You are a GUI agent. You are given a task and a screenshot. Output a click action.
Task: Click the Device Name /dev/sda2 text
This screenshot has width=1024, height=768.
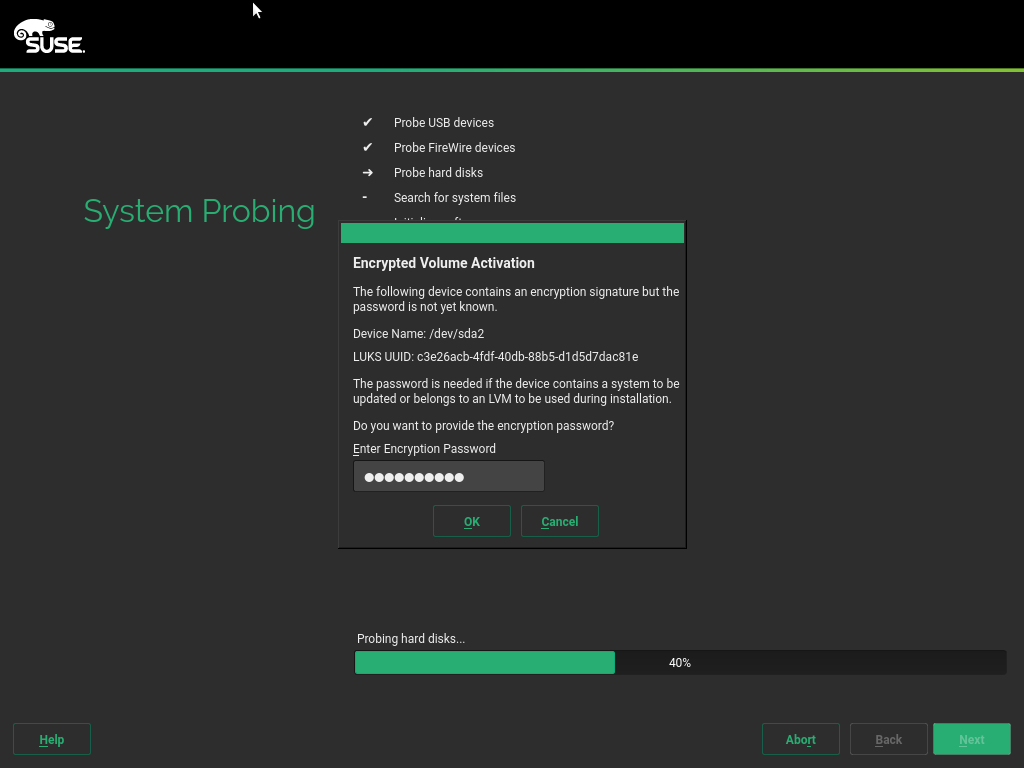point(418,333)
